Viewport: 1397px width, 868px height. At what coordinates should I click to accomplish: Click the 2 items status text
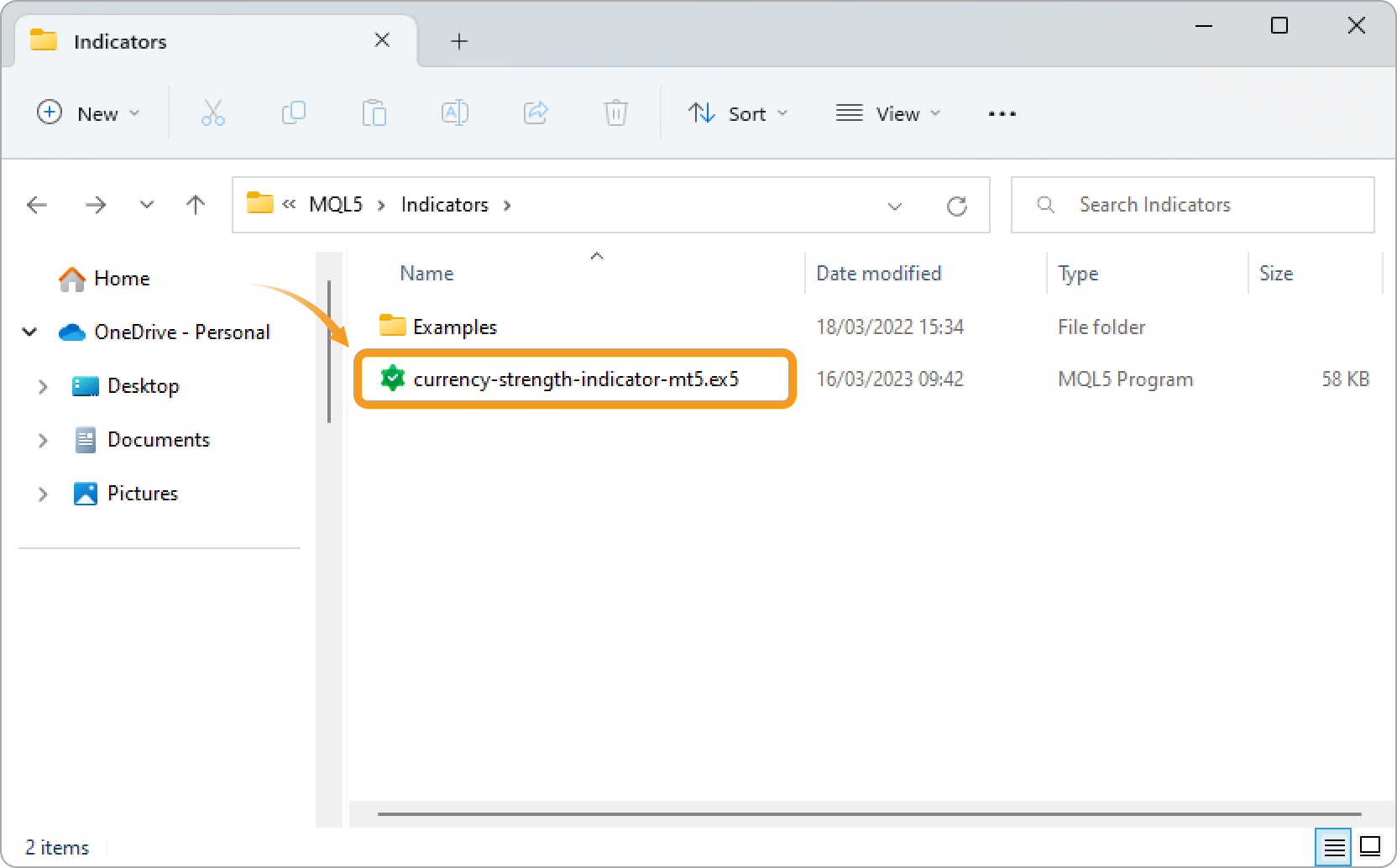(x=57, y=848)
